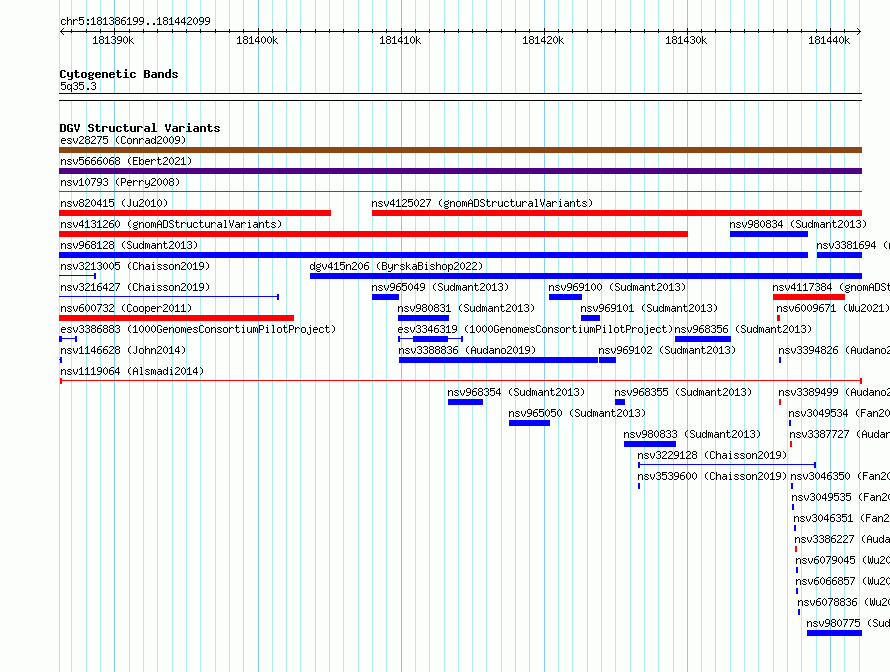Image resolution: width=890 pixels, height=672 pixels.
Task: Open nsv3213005 (Chaisson2019) label
Action: 135,266
